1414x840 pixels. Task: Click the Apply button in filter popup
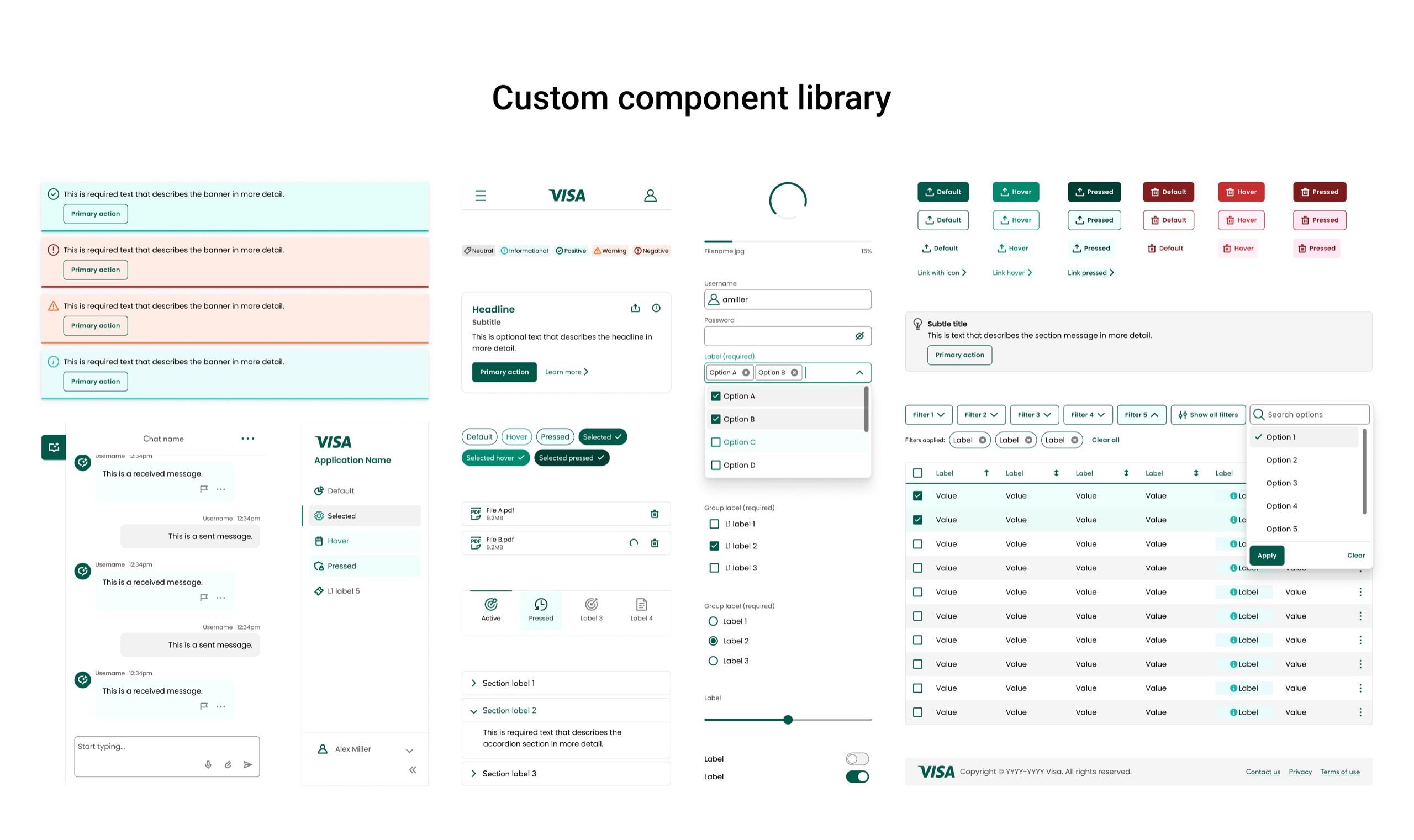click(1267, 555)
